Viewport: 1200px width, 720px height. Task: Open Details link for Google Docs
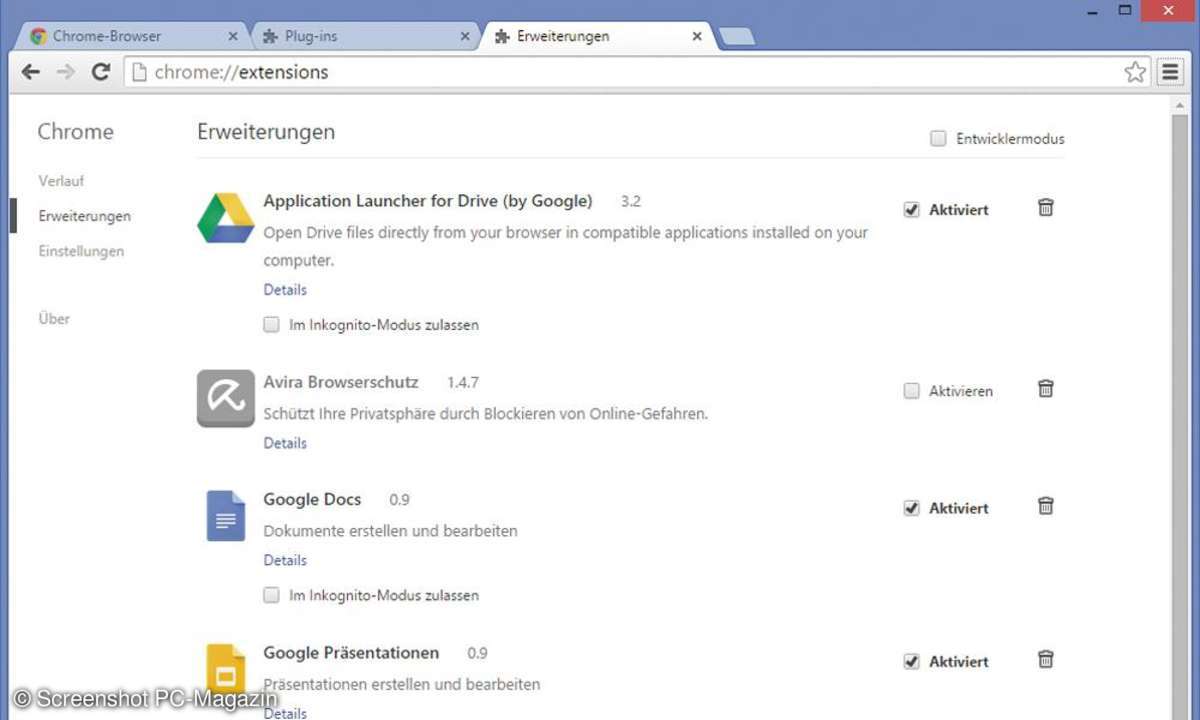point(285,560)
